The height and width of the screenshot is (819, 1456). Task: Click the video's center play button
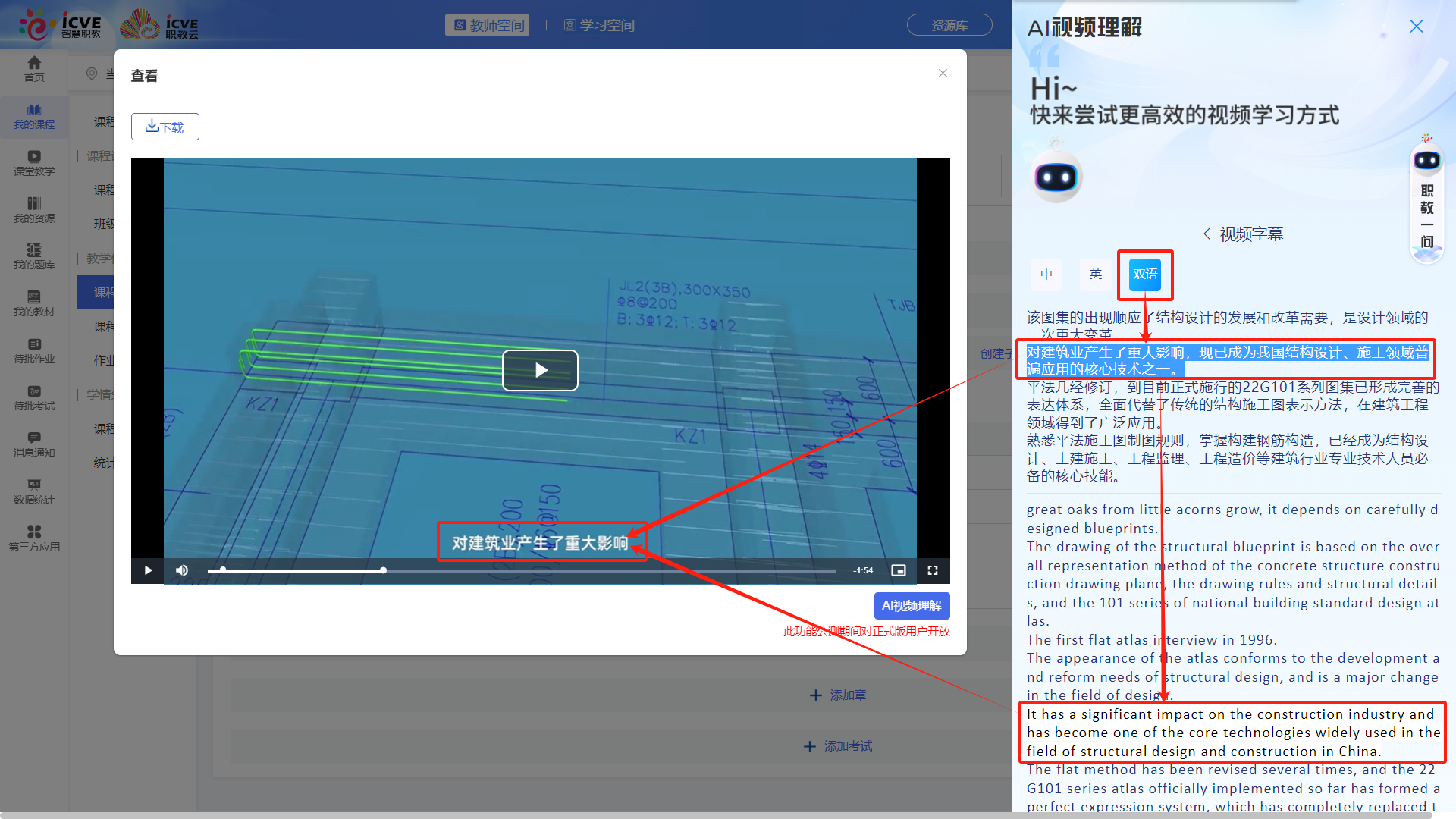tap(540, 370)
